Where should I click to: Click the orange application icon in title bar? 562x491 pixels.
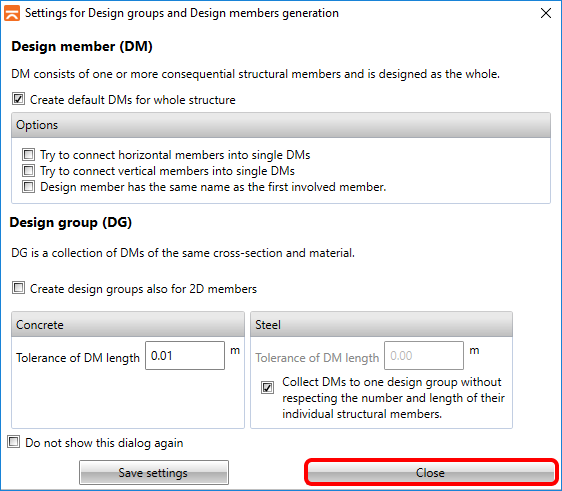12,13
